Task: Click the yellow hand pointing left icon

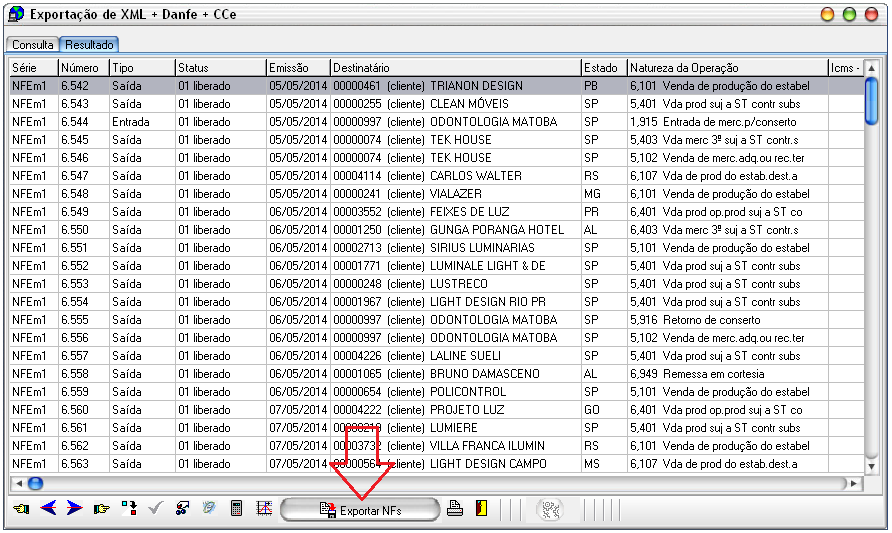Action: pos(22,509)
